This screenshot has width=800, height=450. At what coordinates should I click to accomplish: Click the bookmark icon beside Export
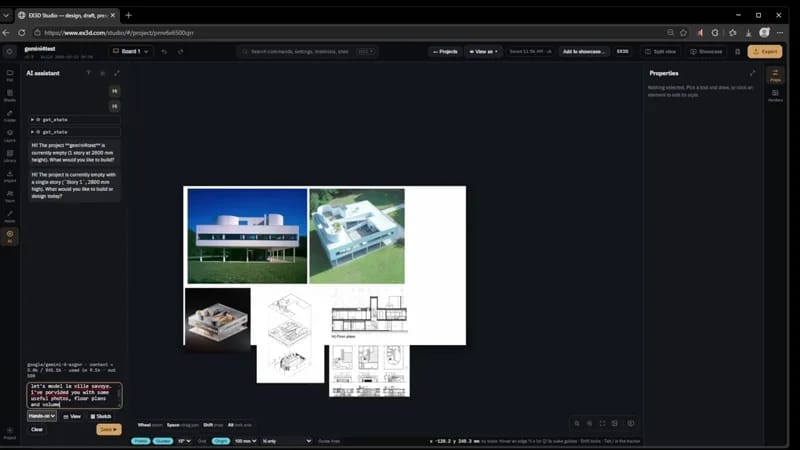737,52
